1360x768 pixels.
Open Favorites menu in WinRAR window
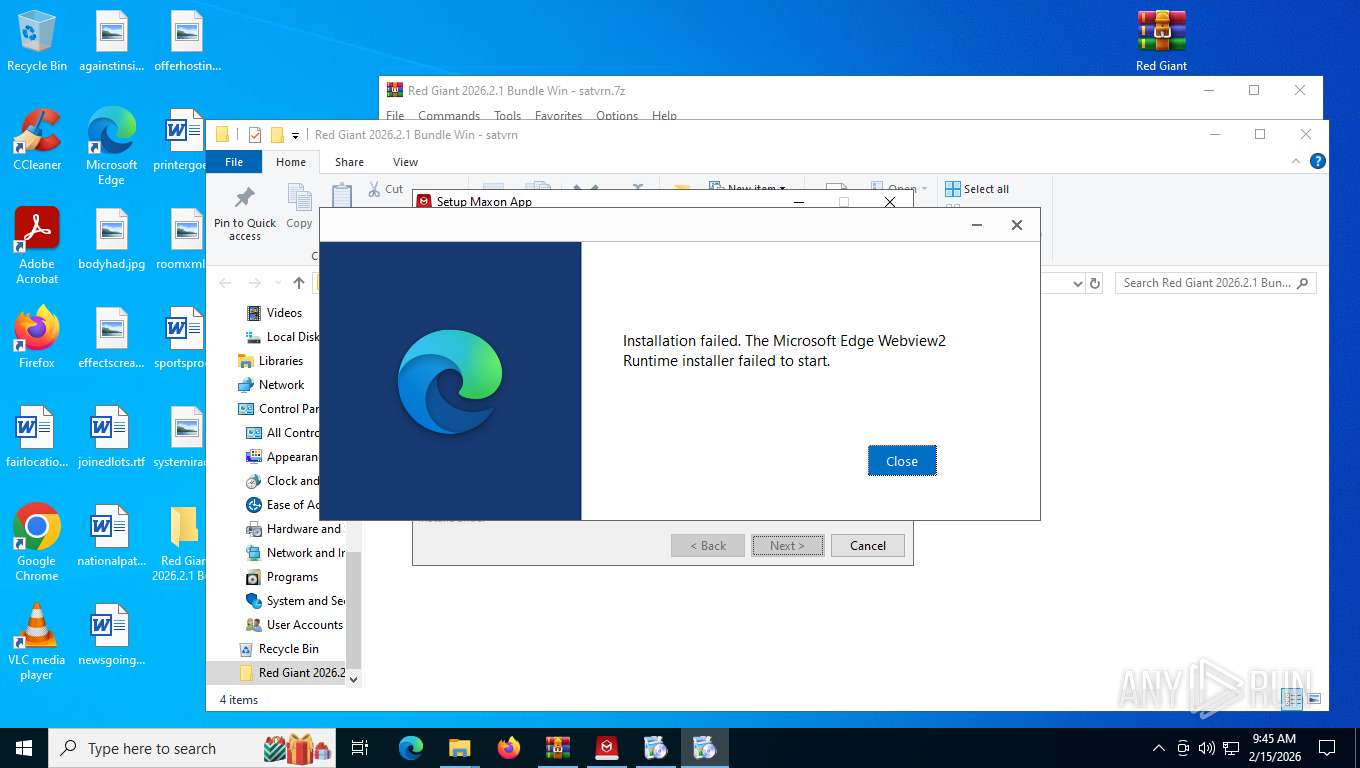click(x=558, y=116)
